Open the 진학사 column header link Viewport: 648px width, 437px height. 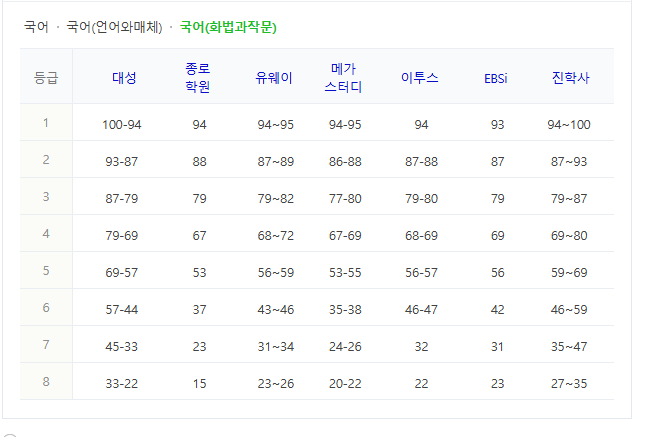click(x=571, y=77)
